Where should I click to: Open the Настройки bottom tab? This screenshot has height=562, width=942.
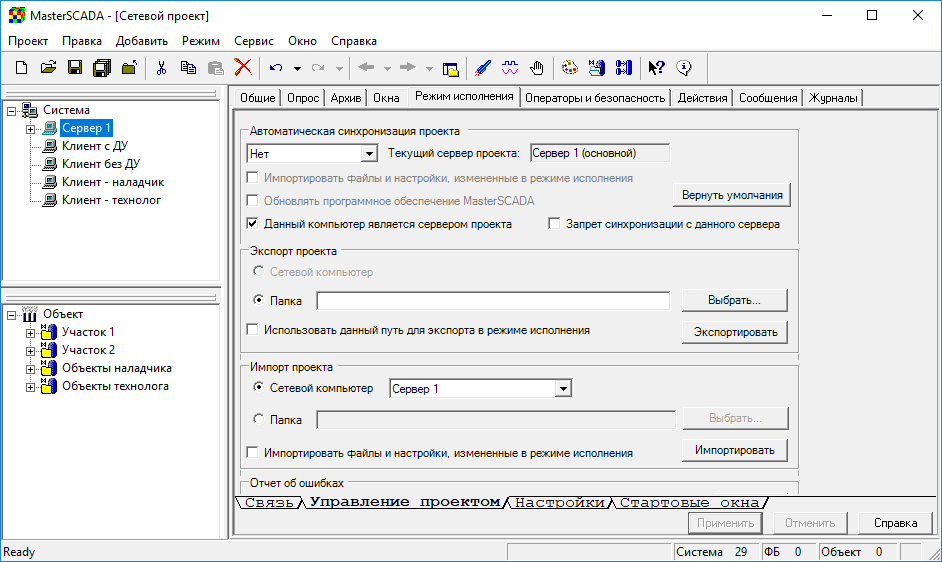tap(560, 502)
